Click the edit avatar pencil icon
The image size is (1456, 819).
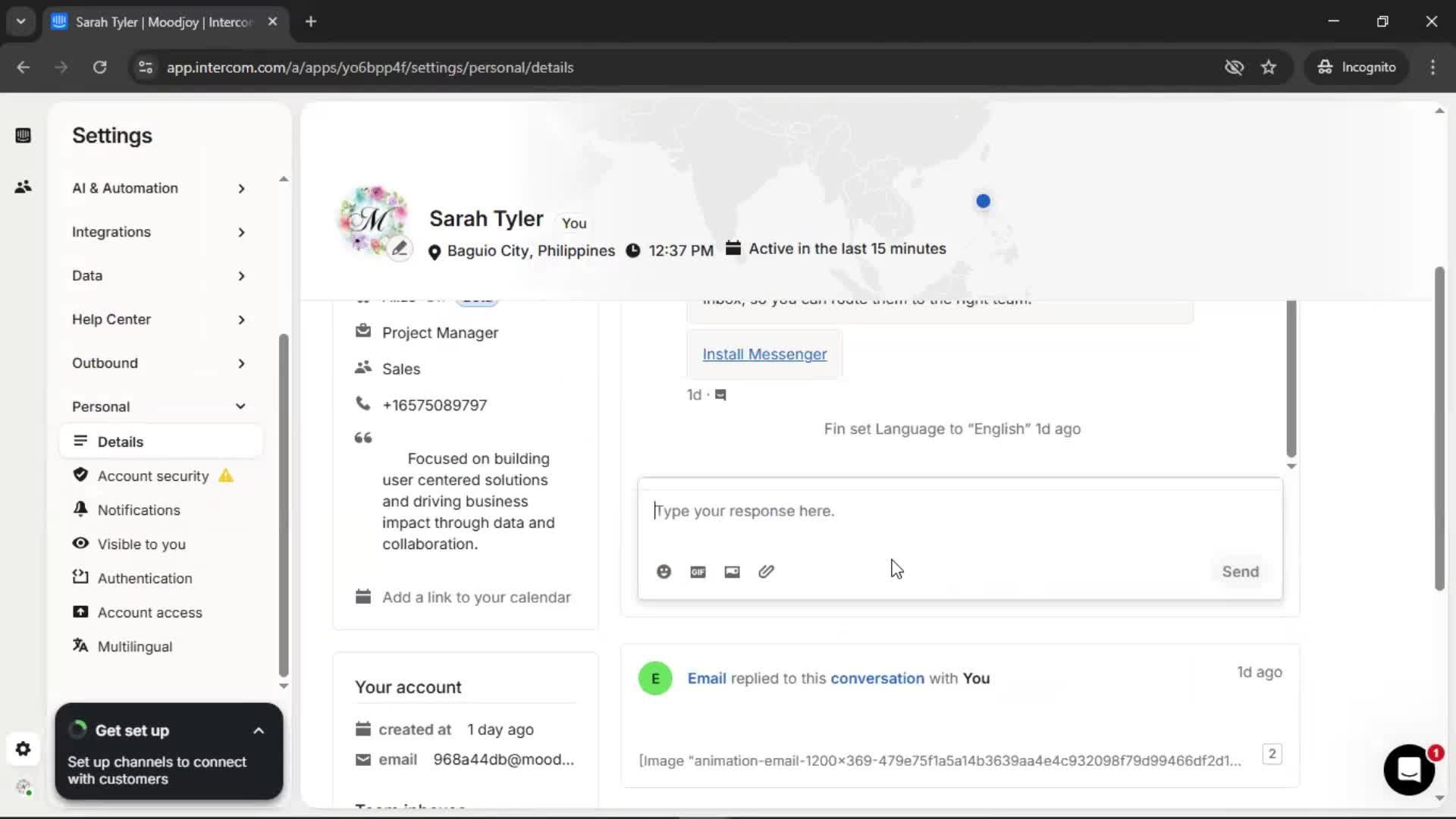(399, 248)
